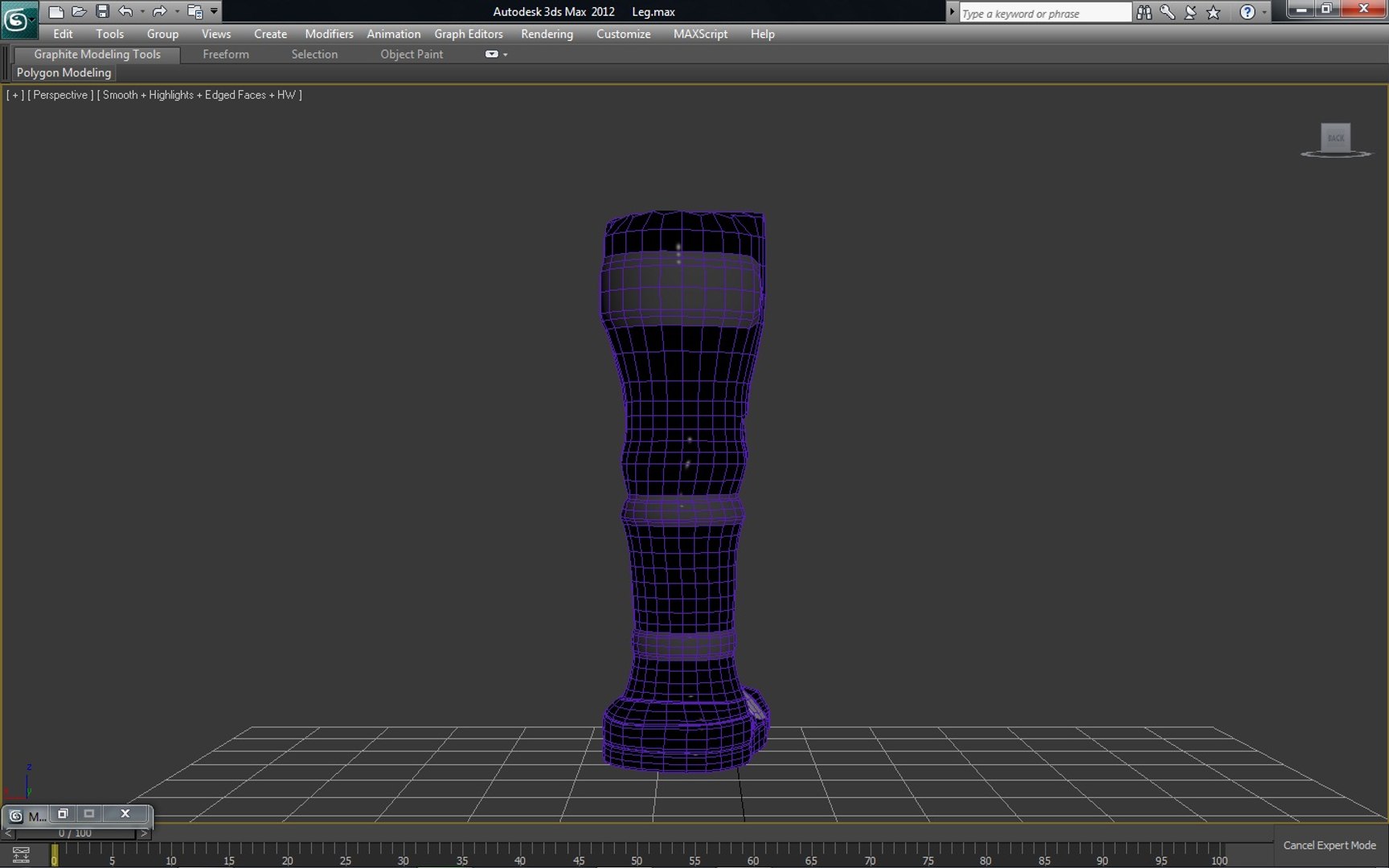Screen dimensions: 1389x868
Task: Open the viewport [+] general menu
Action: click(x=14, y=95)
